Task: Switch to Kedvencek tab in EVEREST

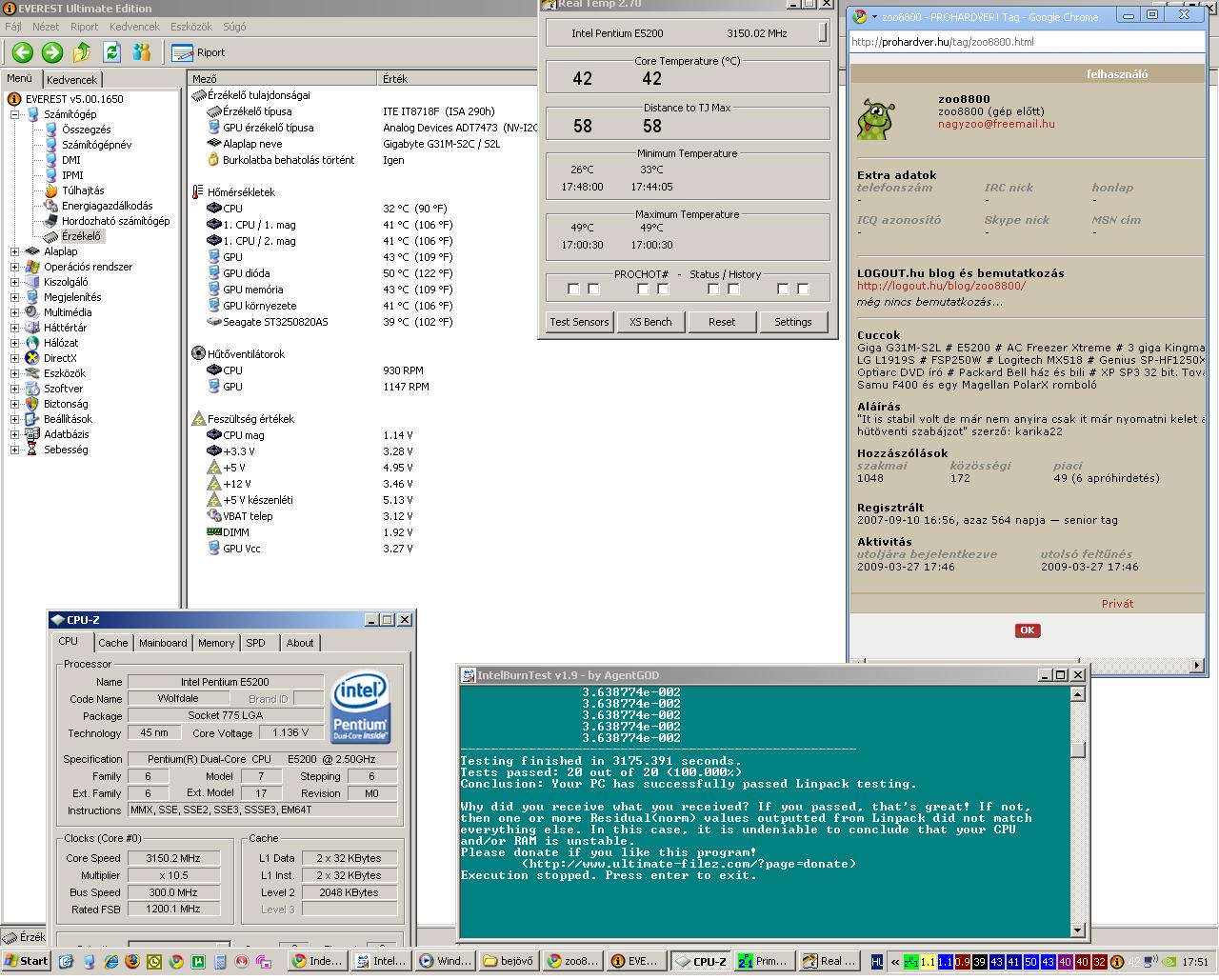Action: (71, 80)
